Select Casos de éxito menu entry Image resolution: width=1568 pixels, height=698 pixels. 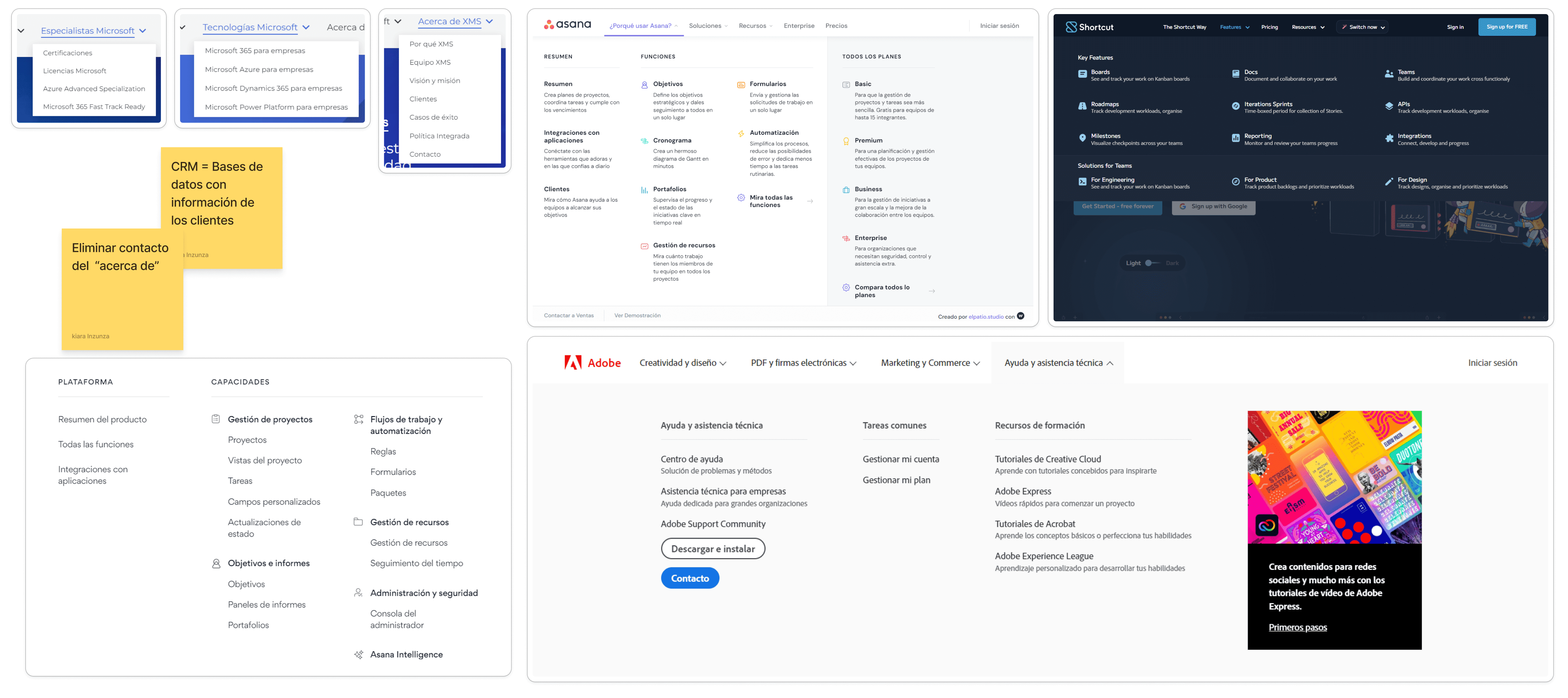tap(434, 117)
